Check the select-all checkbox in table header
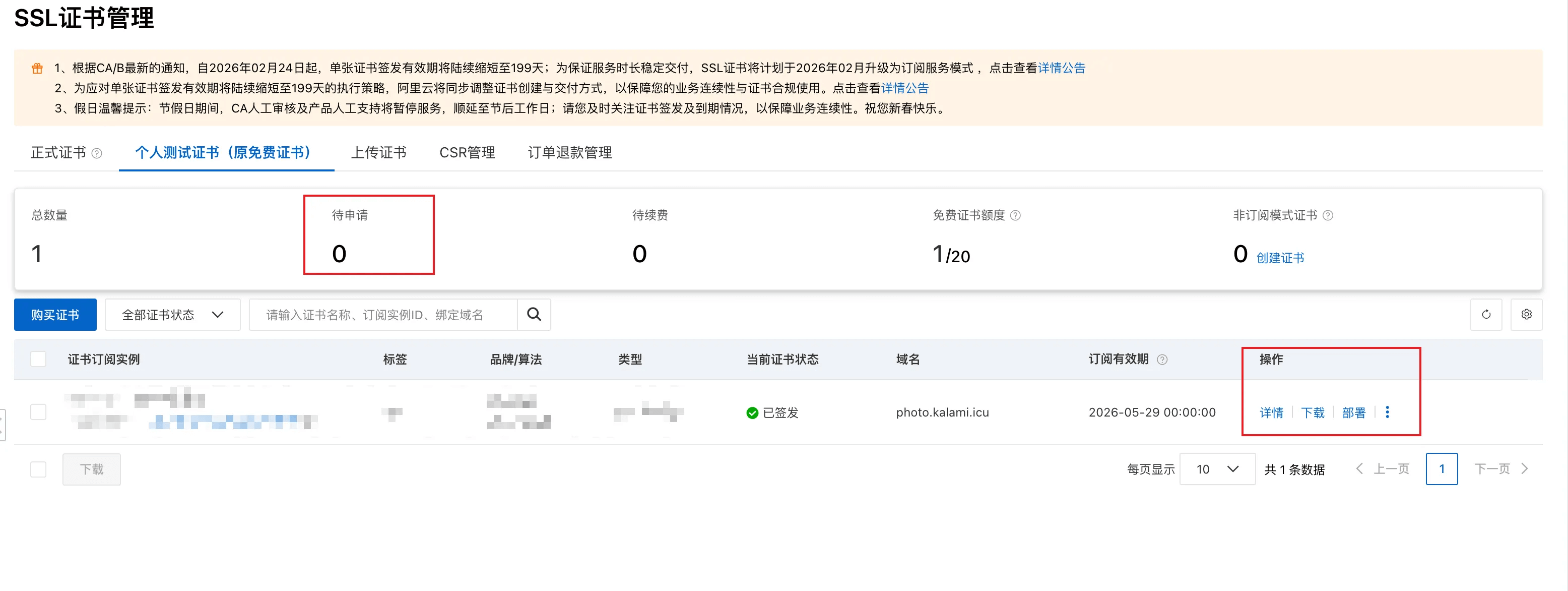This screenshot has height=591, width=1568. click(x=38, y=360)
